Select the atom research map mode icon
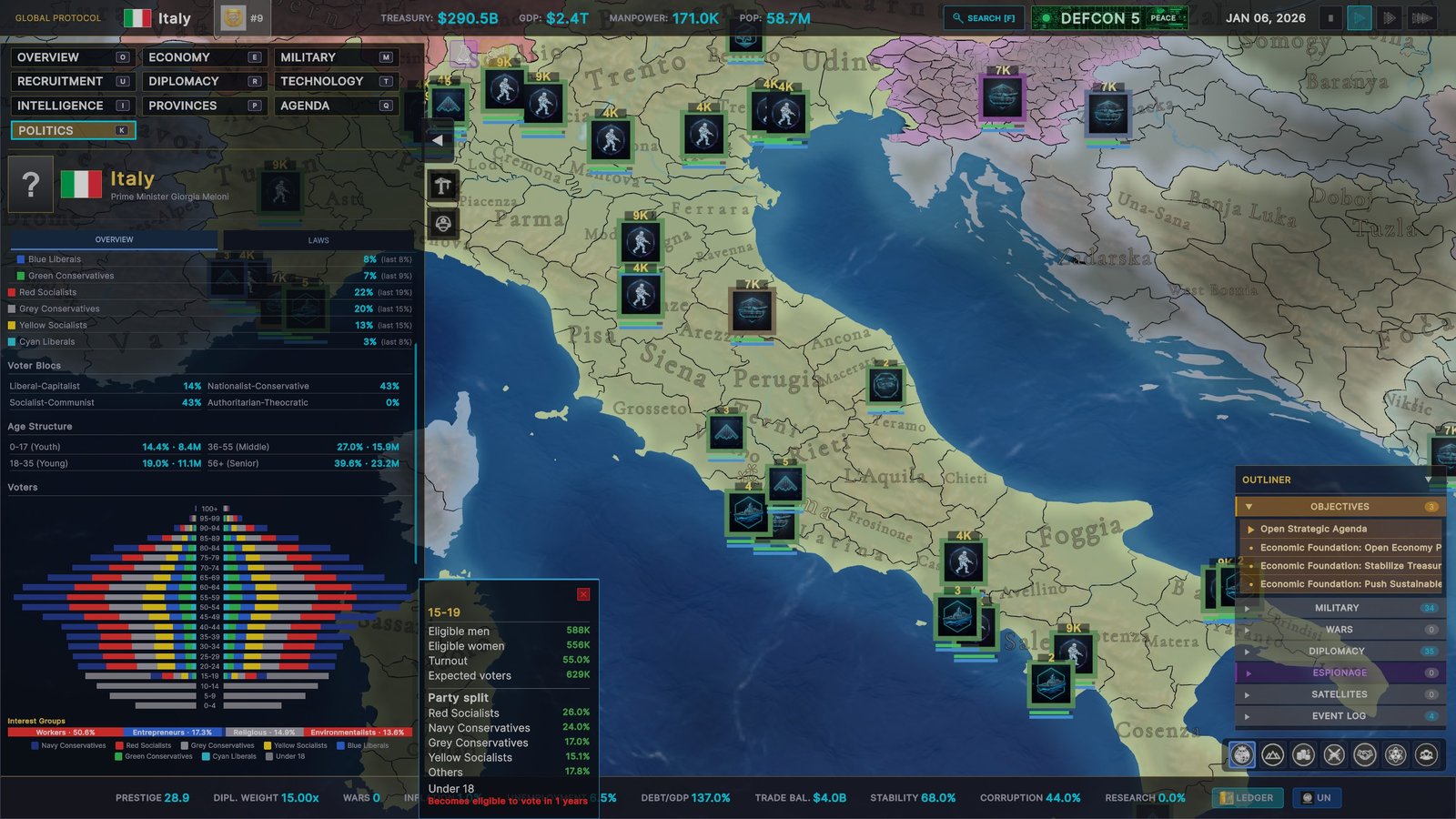This screenshot has width=1456, height=819. (x=1396, y=754)
